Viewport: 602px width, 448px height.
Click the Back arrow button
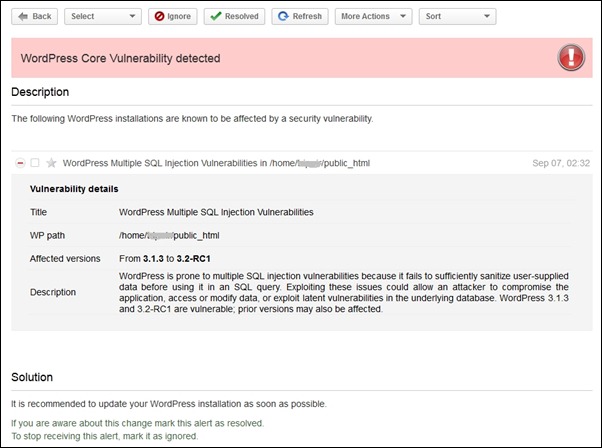pos(35,16)
